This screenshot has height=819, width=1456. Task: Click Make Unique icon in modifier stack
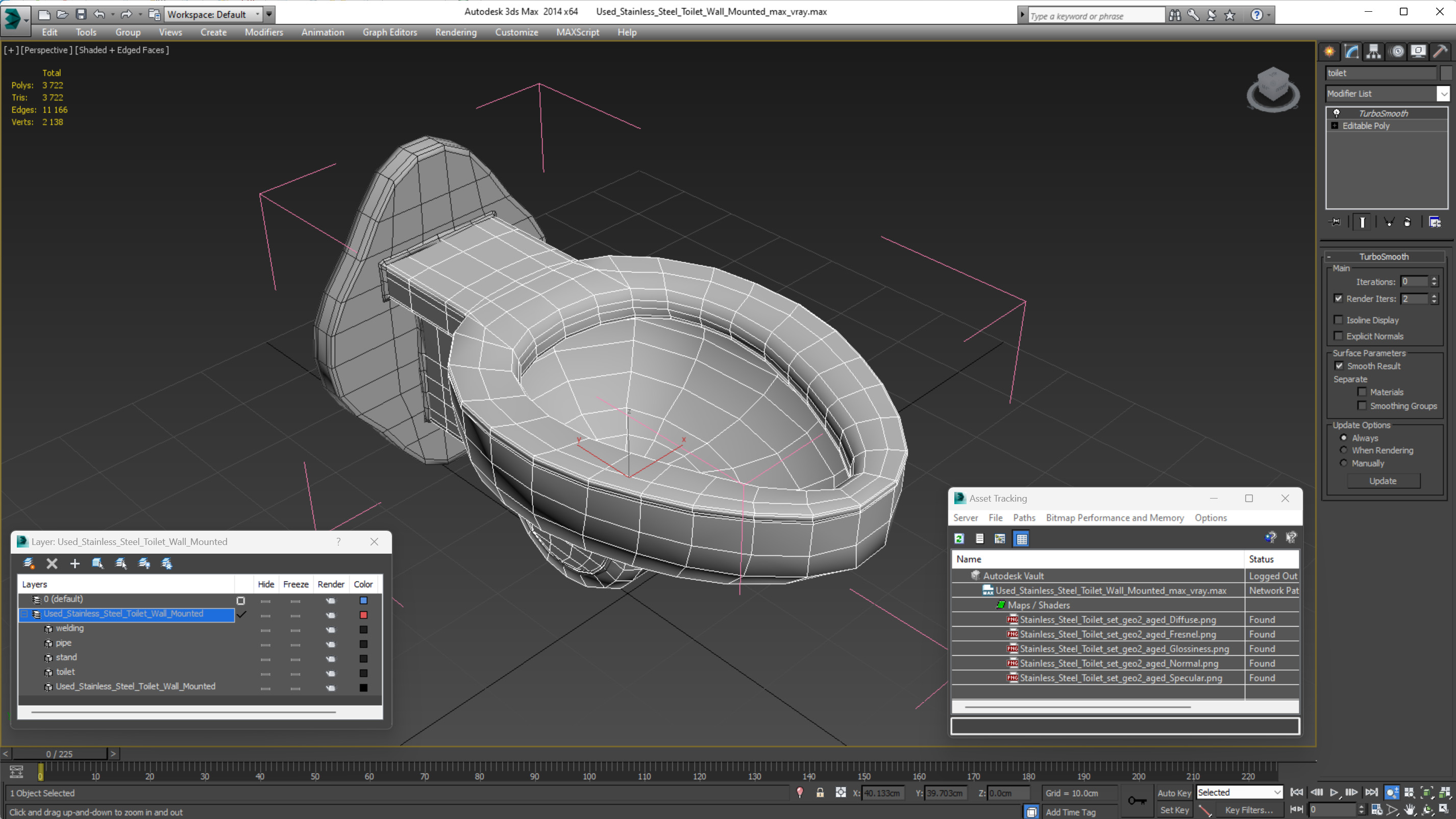(1389, 222)
